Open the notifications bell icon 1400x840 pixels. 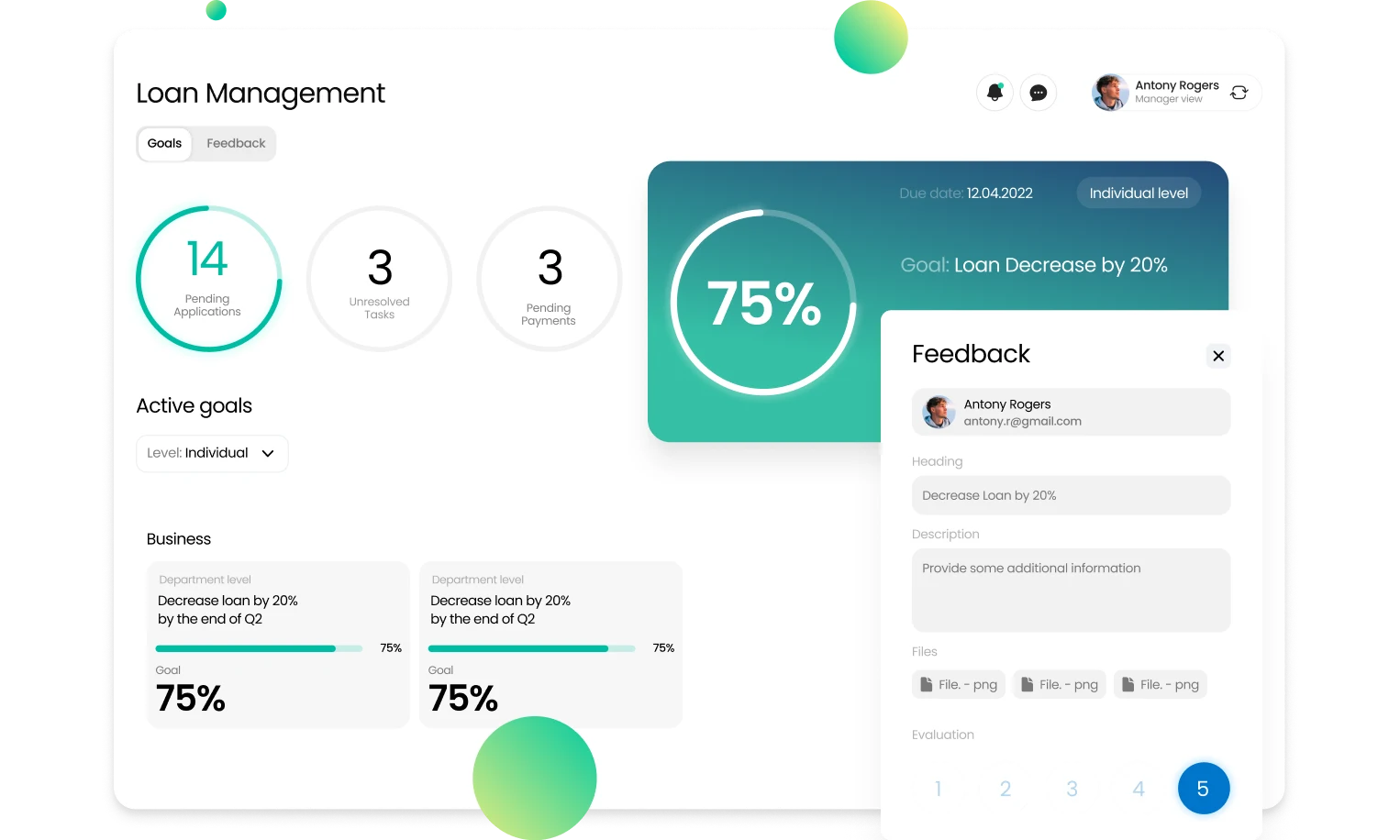click(x=994, y=93)
